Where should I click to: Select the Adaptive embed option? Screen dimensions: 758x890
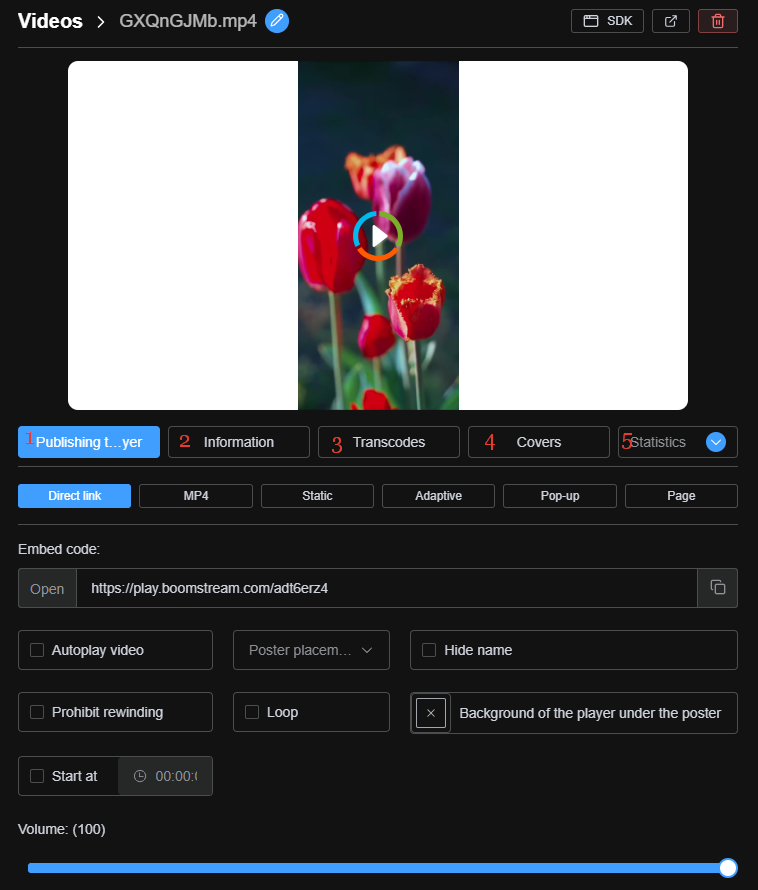[x=438, y=496]
